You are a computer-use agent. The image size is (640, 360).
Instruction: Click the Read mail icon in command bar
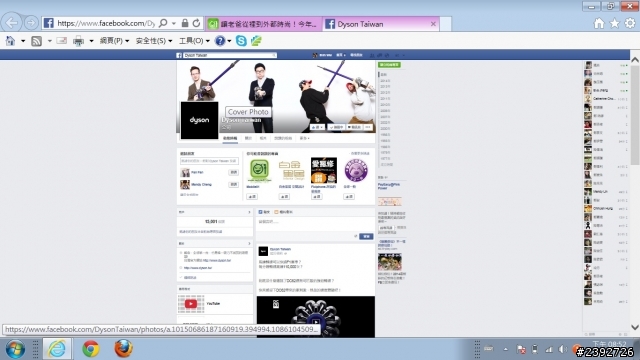[x=62, y=41]
